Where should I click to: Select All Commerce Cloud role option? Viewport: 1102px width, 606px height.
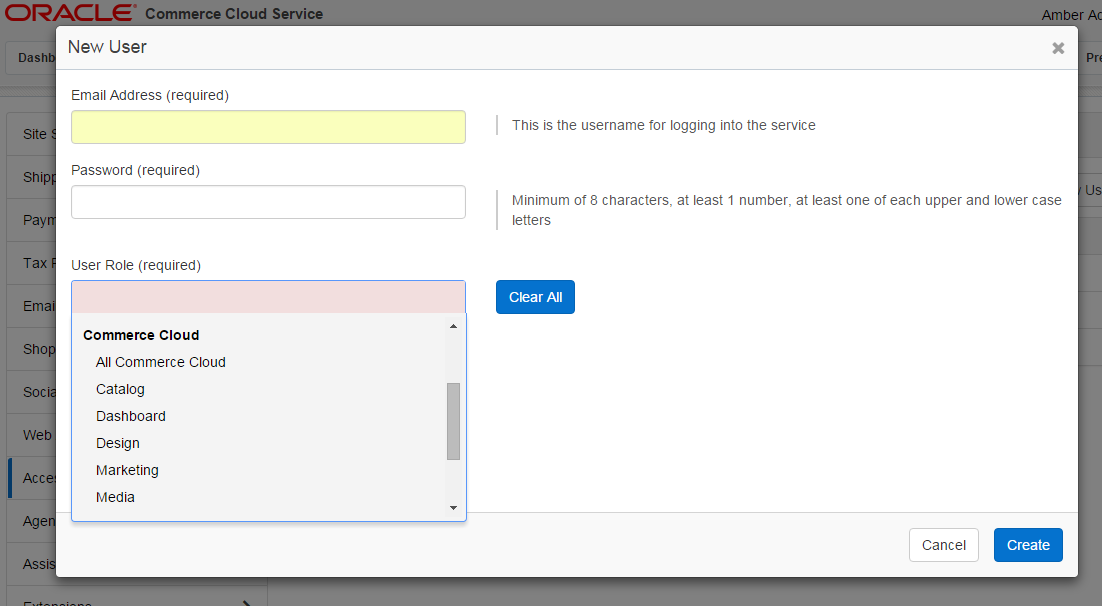pos(161,362)
